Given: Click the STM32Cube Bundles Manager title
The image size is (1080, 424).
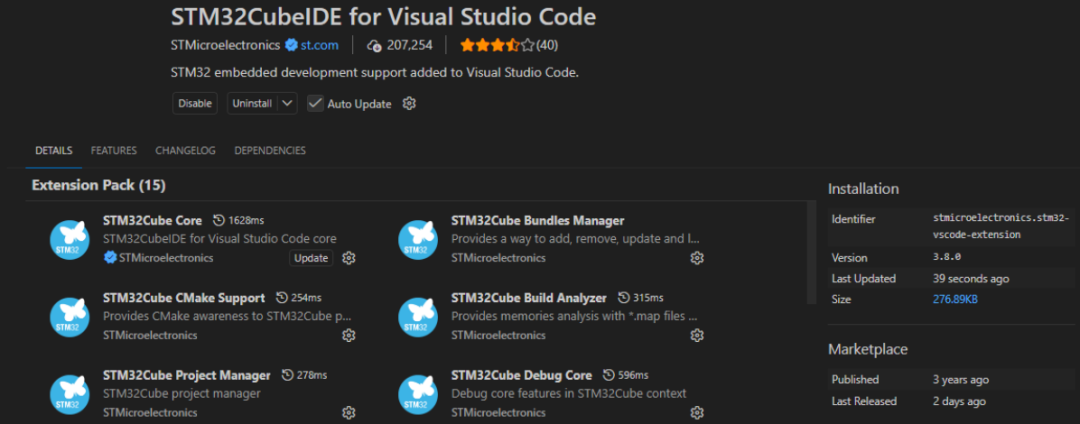Looking at the screenshot, I should [x=538, y=220].
